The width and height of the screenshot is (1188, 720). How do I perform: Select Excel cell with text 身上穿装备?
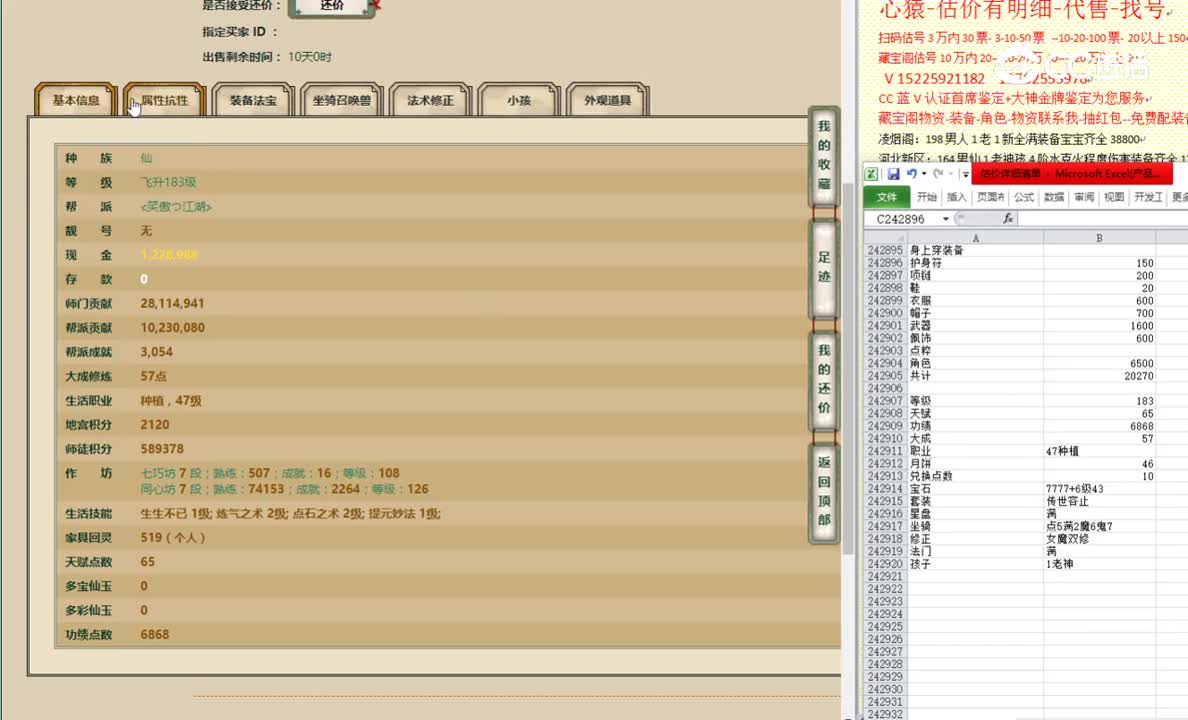[x=975, y=250]
